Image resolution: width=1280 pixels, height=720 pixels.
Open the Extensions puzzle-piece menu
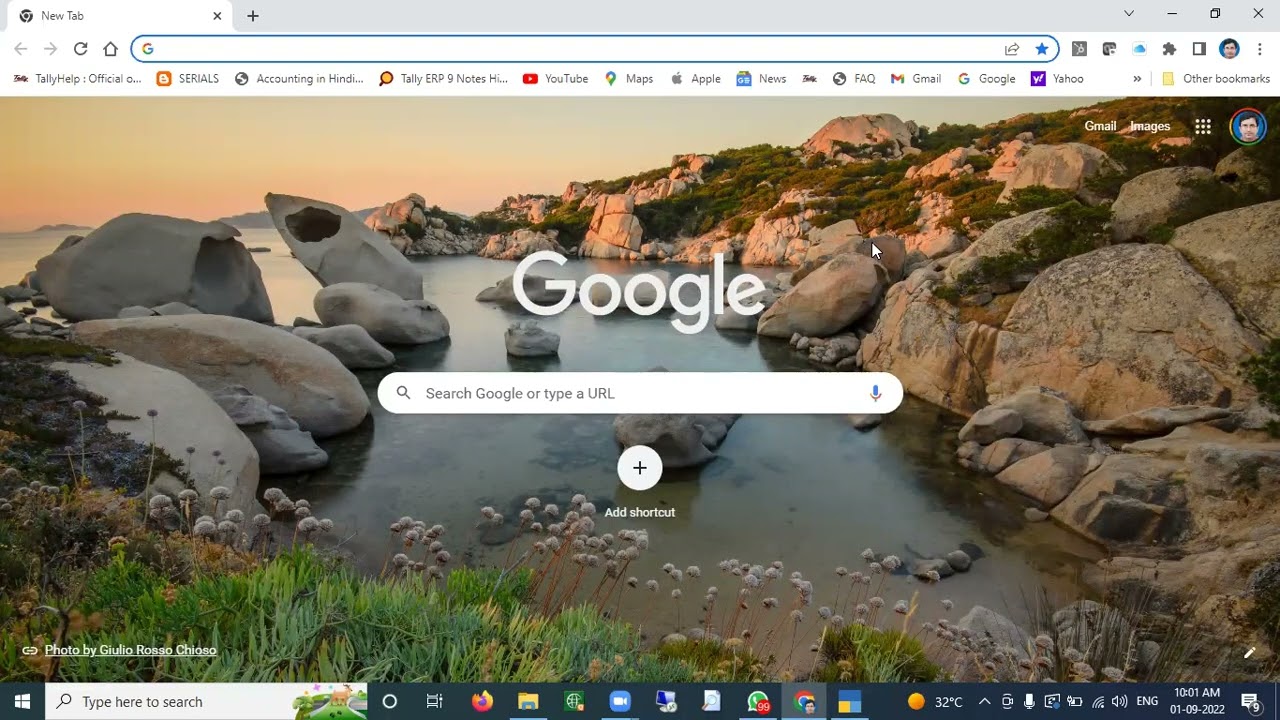coord(1169,49)
